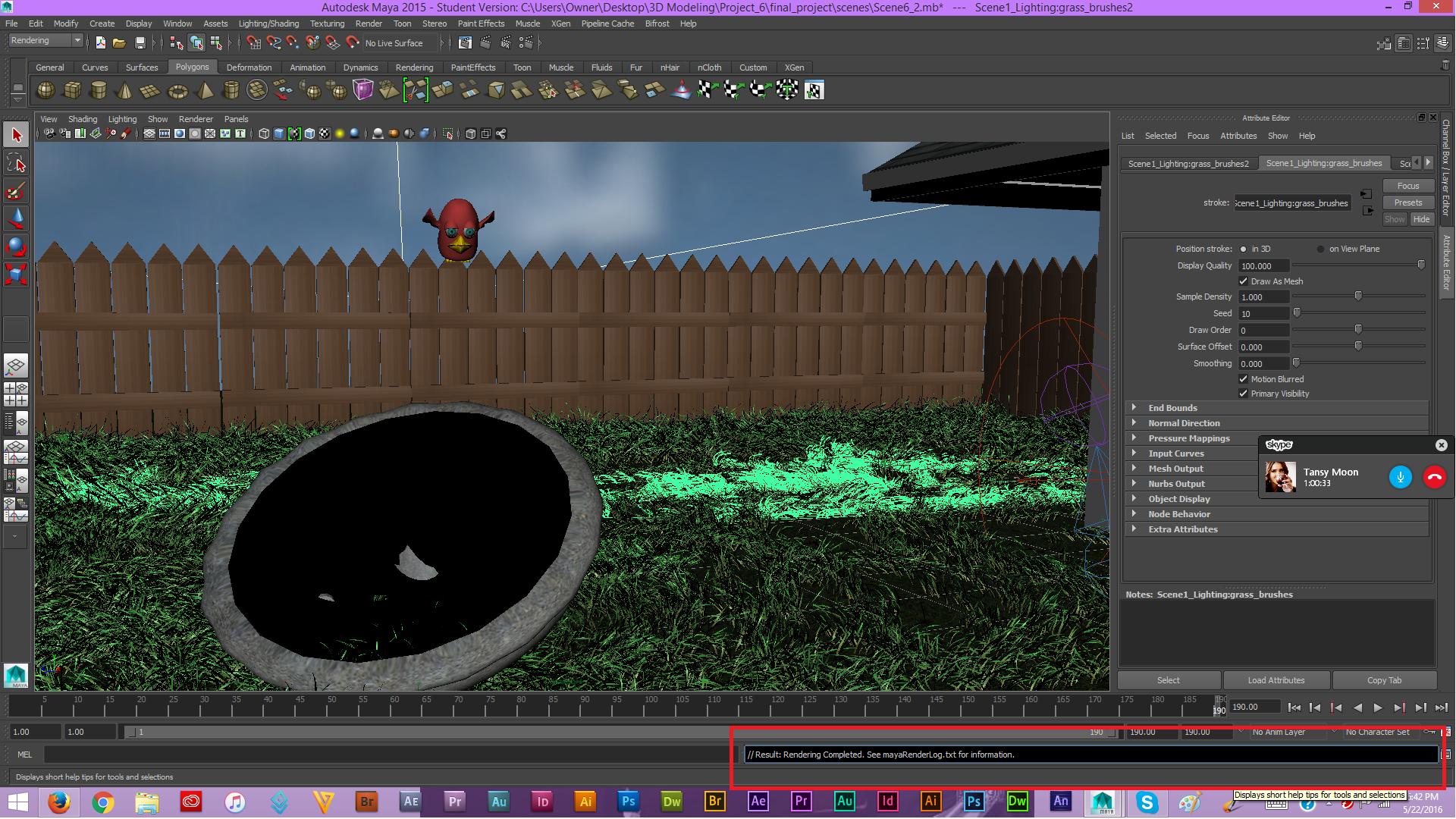Click the polygon torus shelf icon
The width and height of the screenshot is (1456, 819).
pos(177,91)
